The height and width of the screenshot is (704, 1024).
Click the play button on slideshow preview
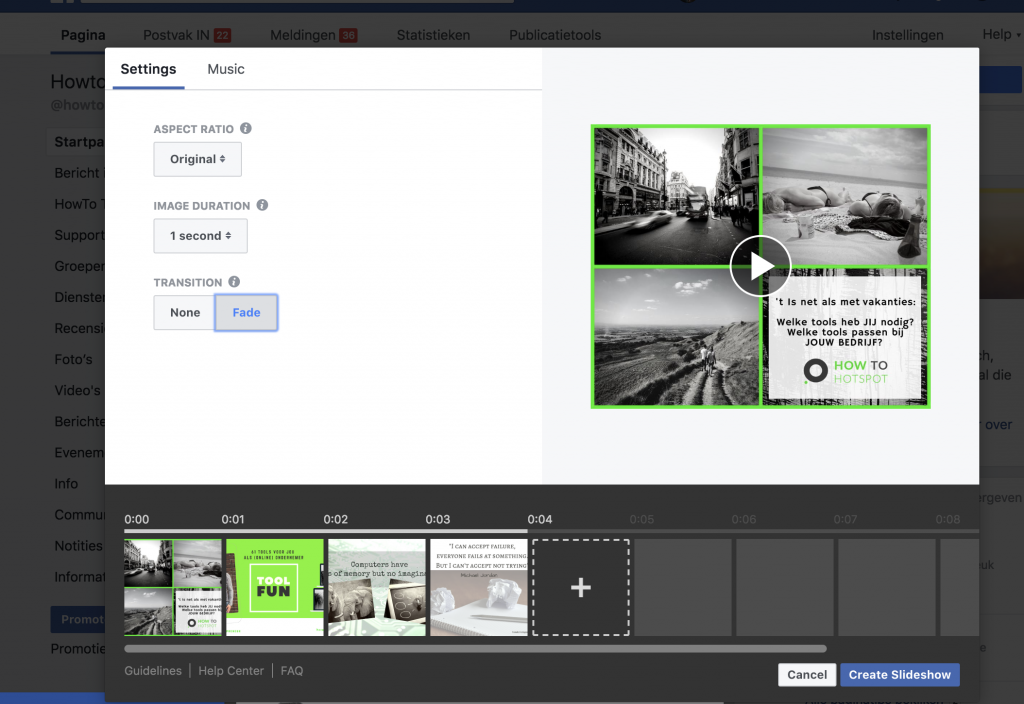(x=760, y=266)
